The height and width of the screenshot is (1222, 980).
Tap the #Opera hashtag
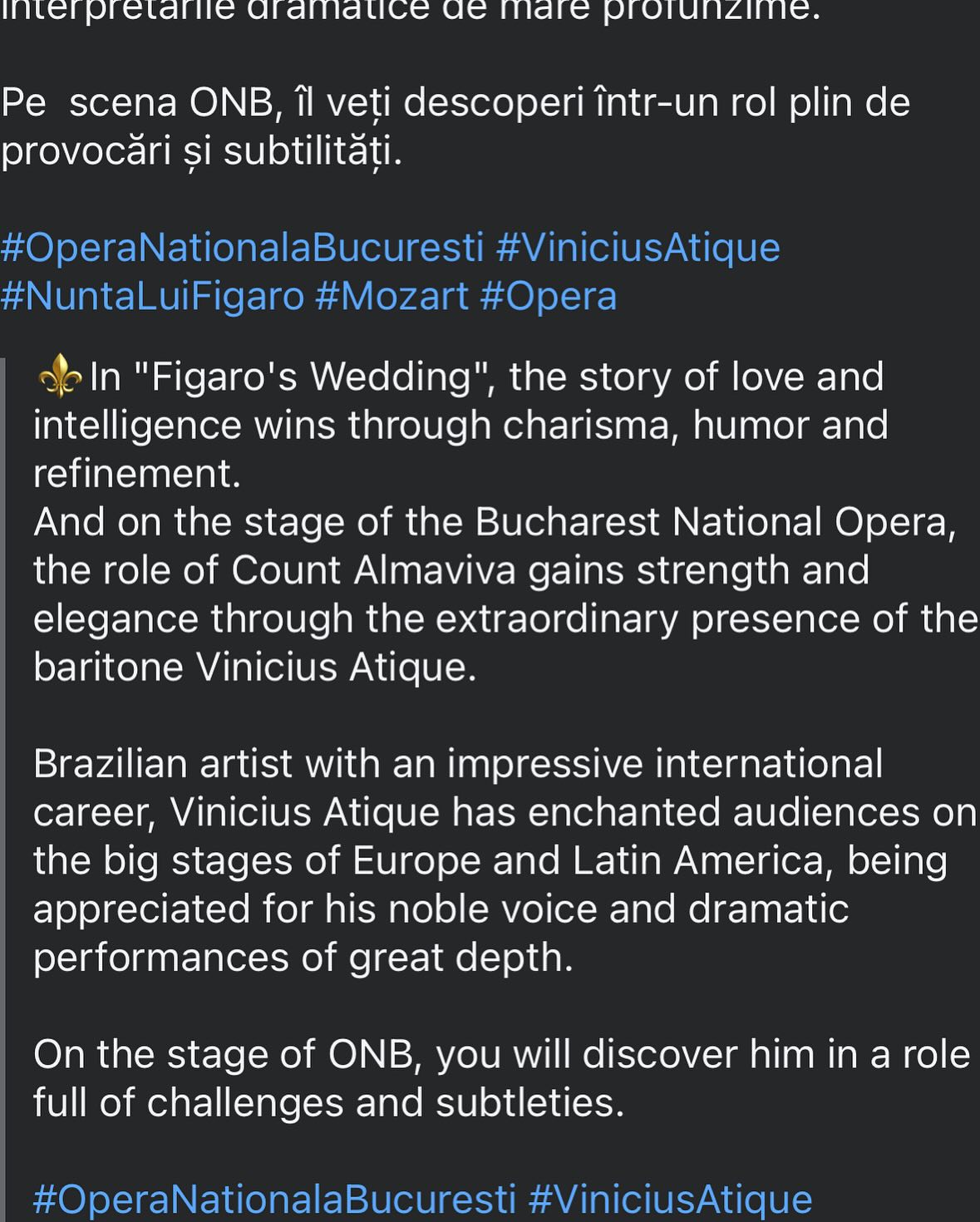tap(549, 297)
